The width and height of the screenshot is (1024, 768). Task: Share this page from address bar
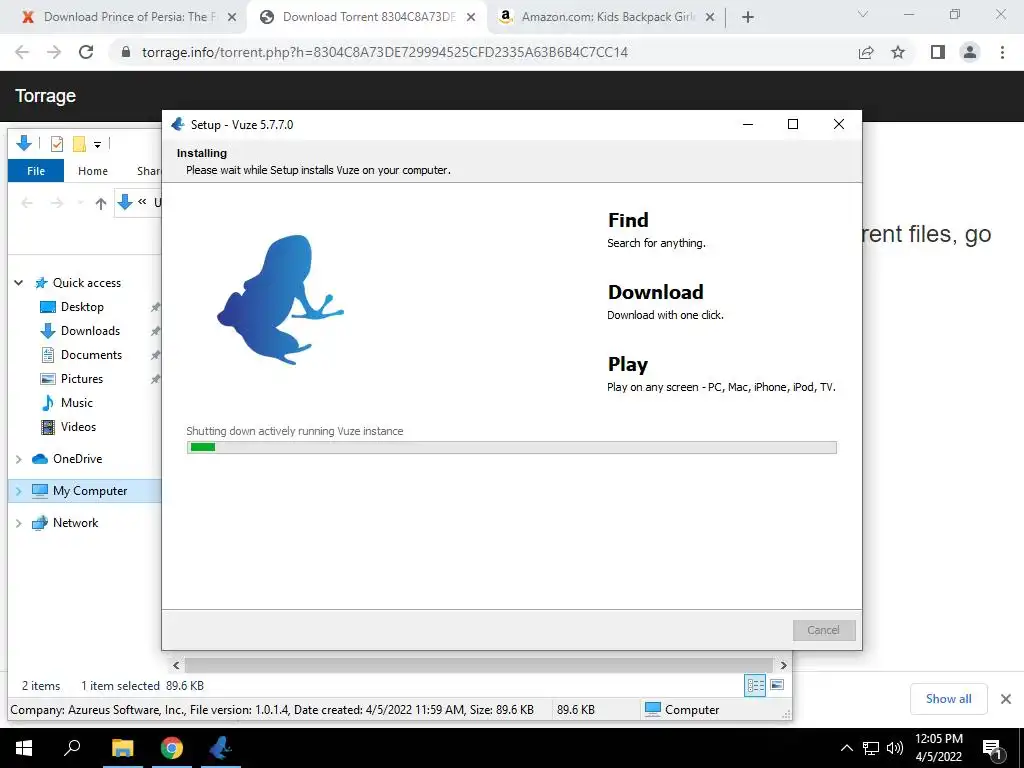point(866,52)
